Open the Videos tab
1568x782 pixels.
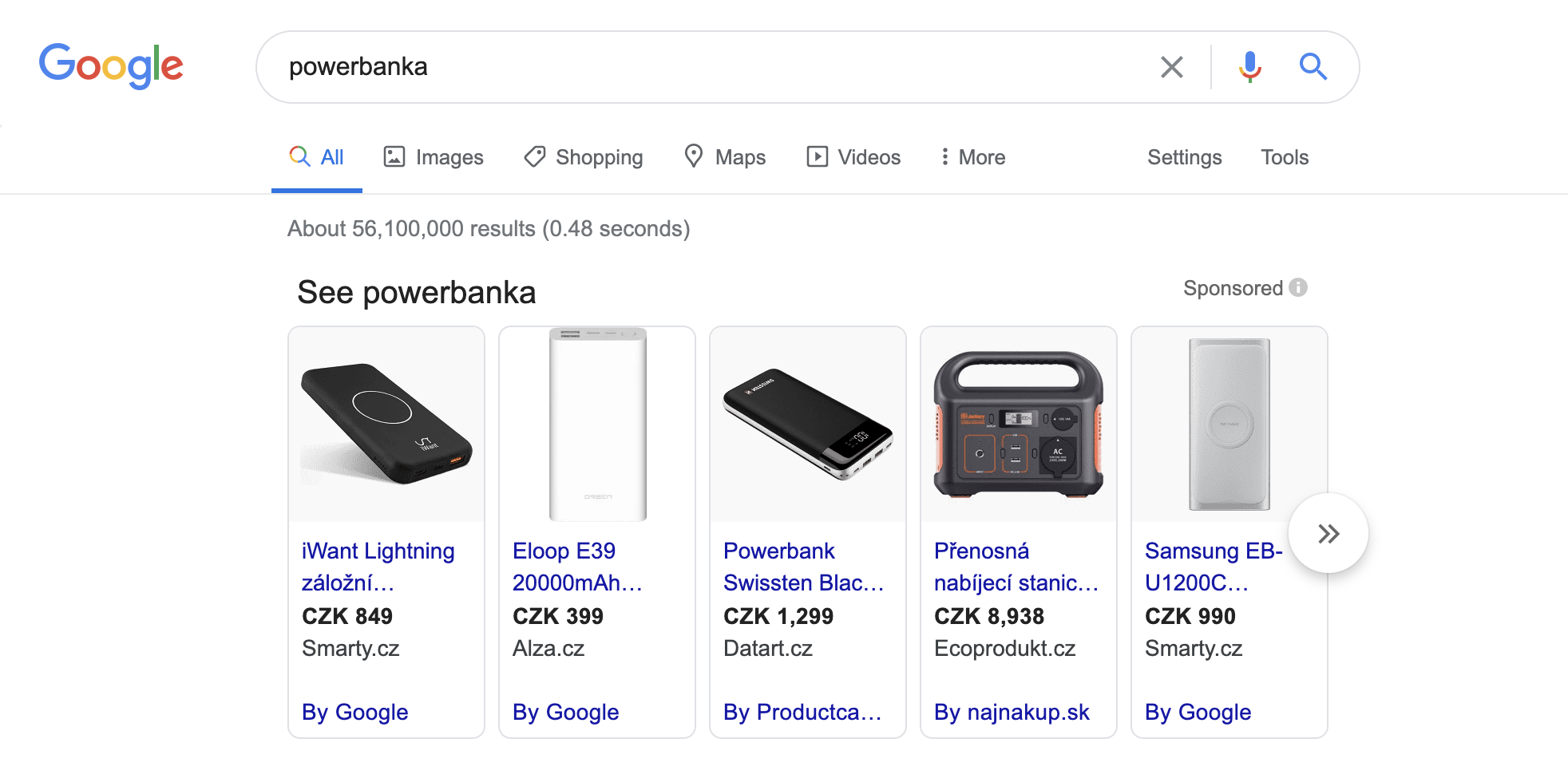point(853,157)
